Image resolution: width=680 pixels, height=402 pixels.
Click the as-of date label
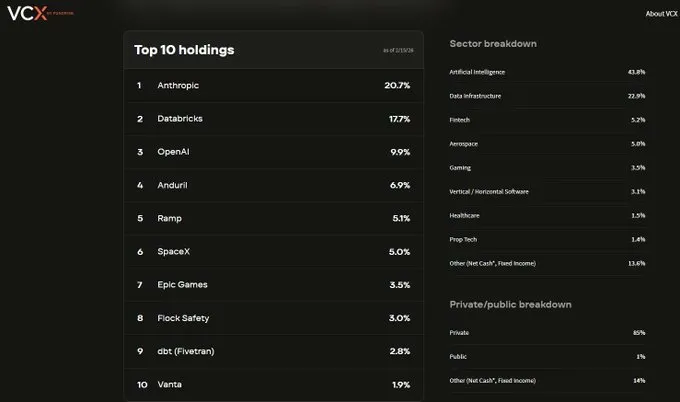coord(398,50)
